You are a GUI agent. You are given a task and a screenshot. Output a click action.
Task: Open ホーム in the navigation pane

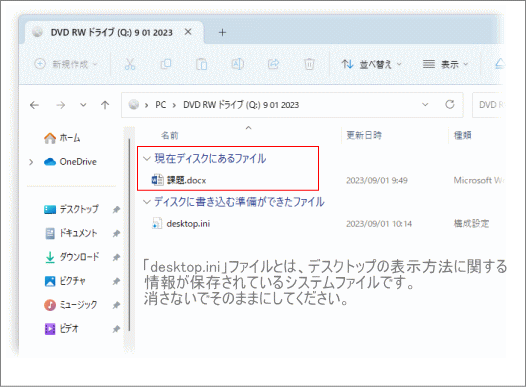coord(62,138)
